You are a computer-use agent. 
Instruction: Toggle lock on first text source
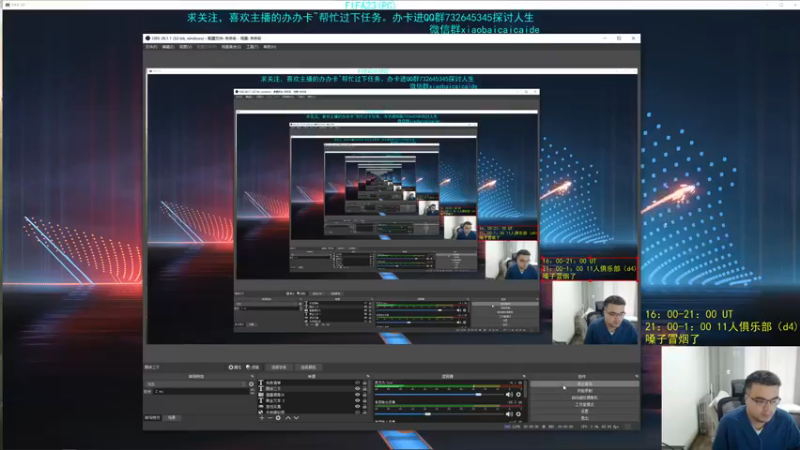coord(364,383)
